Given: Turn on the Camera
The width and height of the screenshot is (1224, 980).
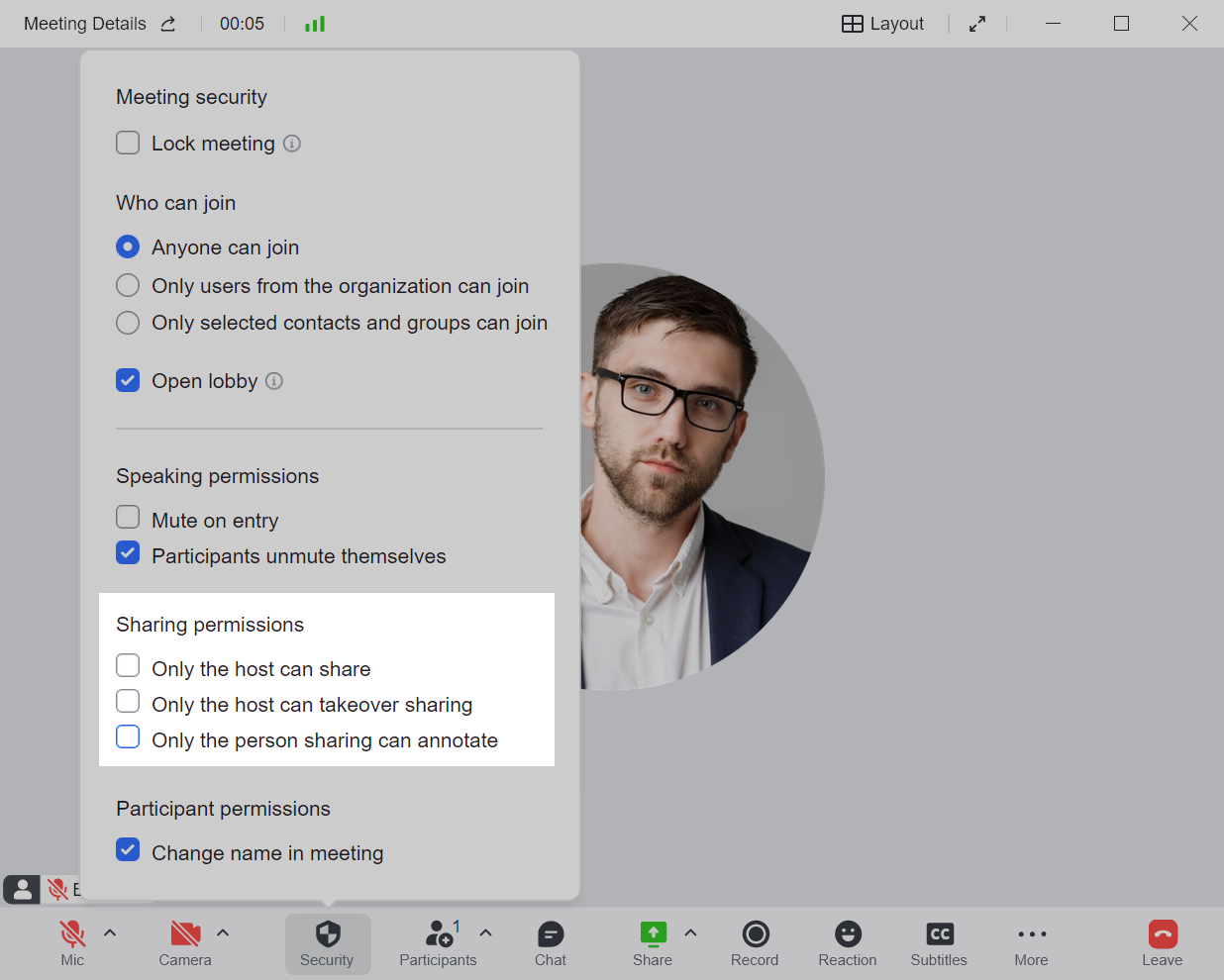Looking at the screenshot, I should point(185,934).
